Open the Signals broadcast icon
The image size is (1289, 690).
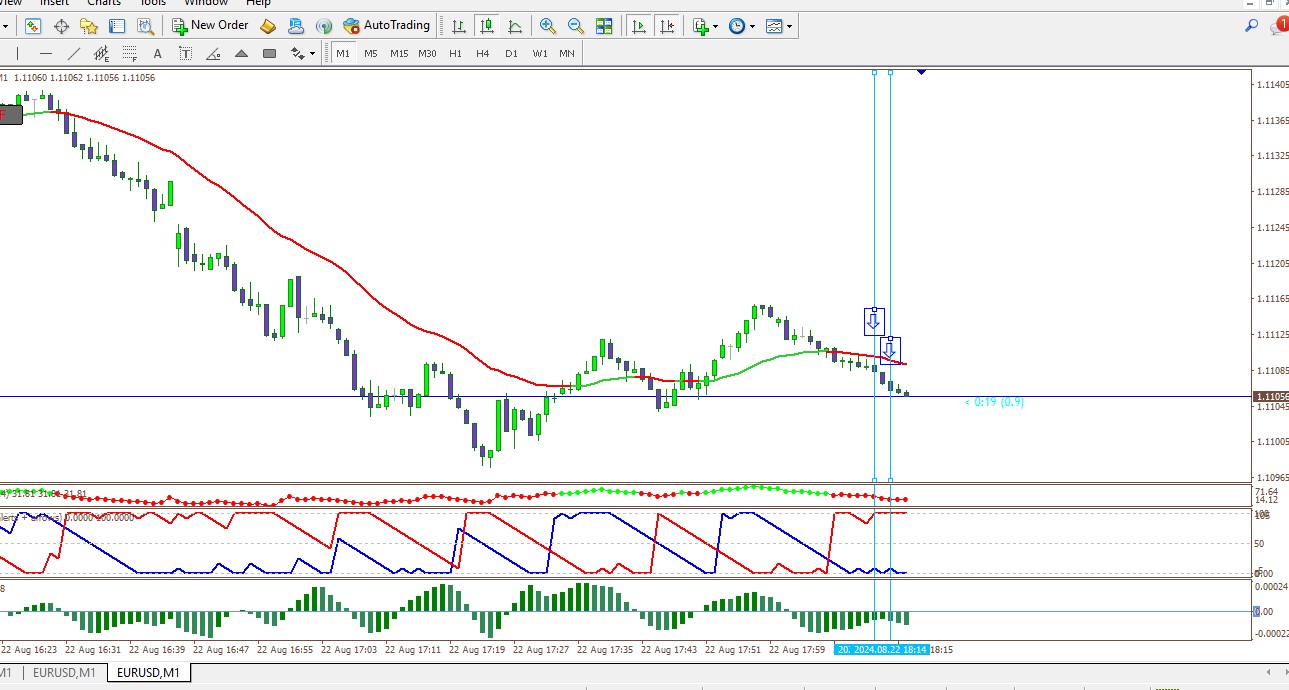click(x=324, y=26)
